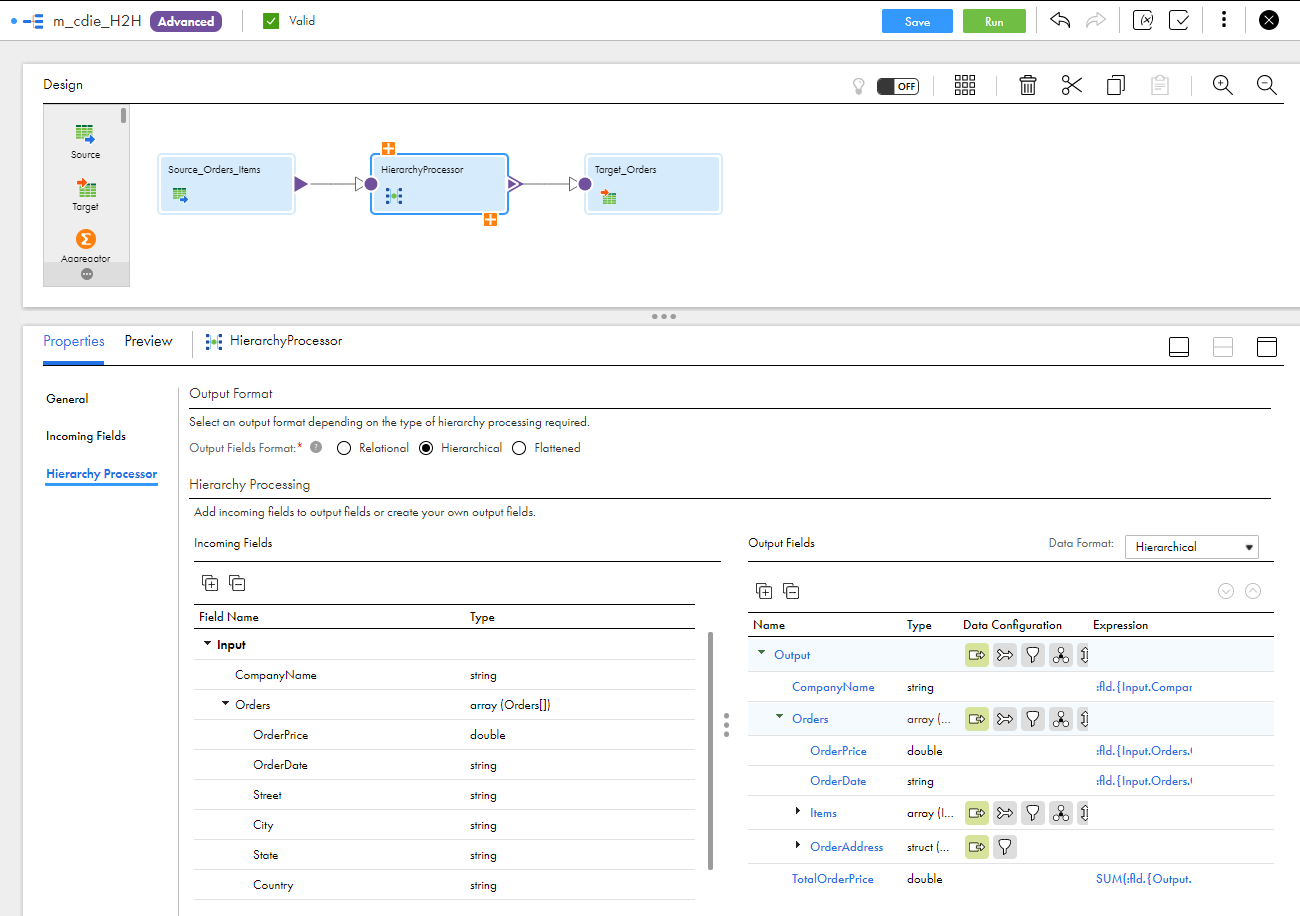The width and height of the screenshot is (1300, 916).
Task: Open the CompanyName output field link
Action: coord(833,687)
